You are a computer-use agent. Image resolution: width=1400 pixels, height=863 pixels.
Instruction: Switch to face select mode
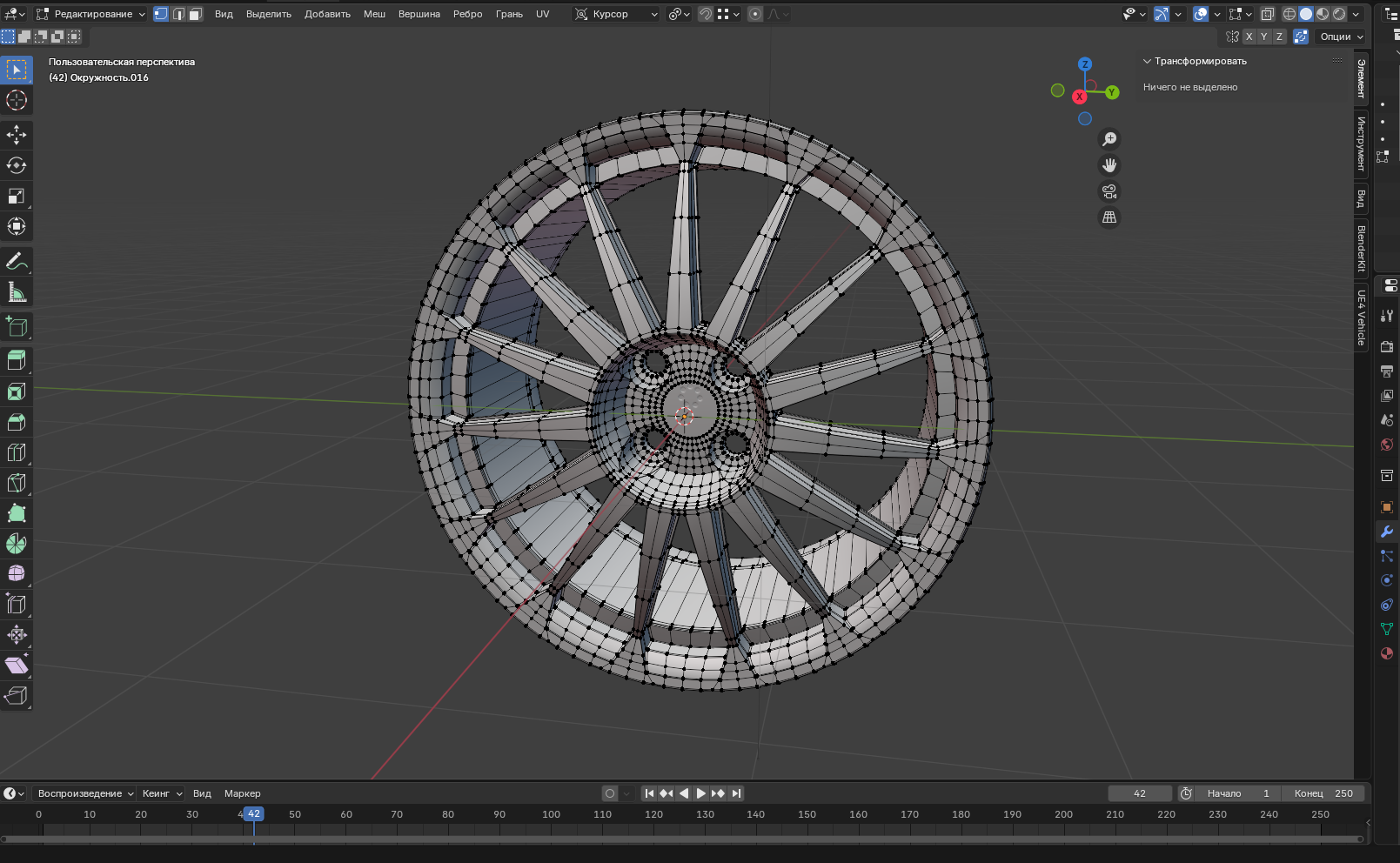click(196, 14)
